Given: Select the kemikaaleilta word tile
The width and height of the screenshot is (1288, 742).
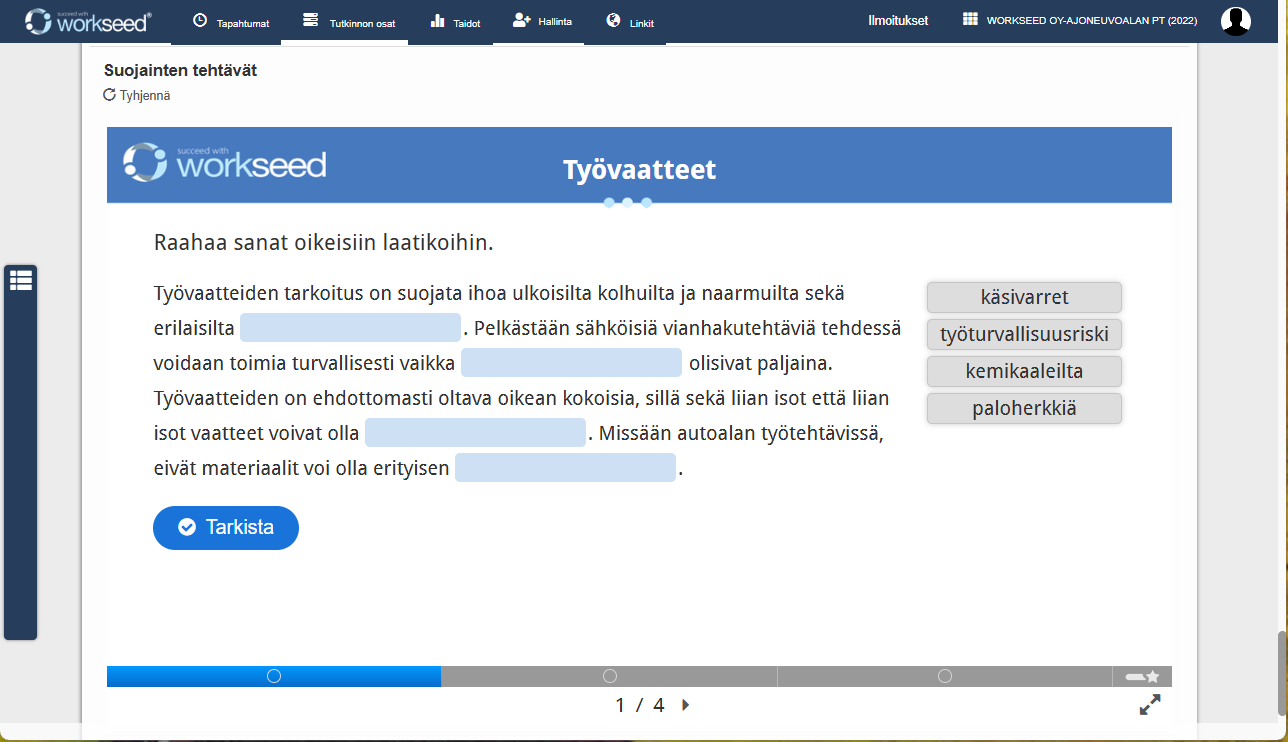Looking at the screenshot, I should coord(1024,371).
